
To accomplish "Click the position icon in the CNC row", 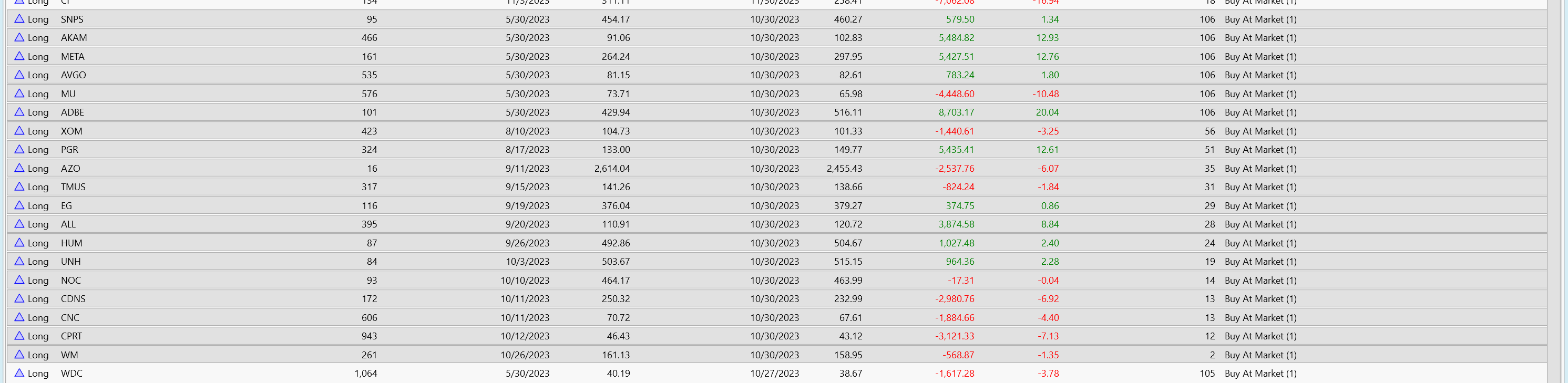I will click(19, 317).
